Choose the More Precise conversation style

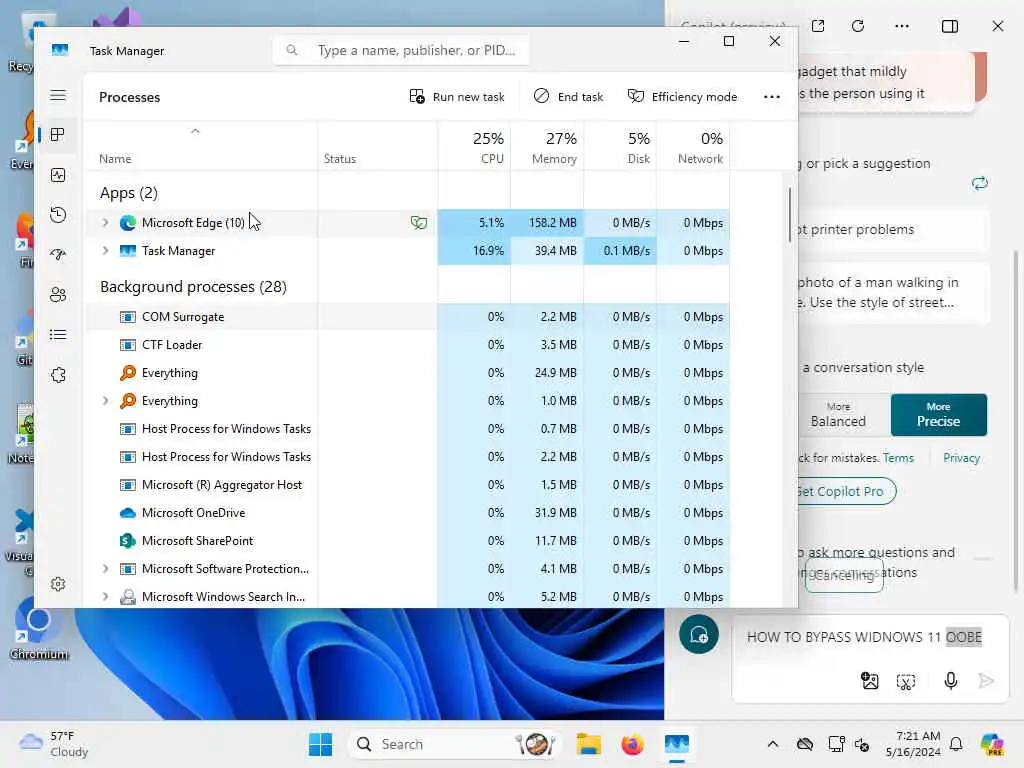938,415
